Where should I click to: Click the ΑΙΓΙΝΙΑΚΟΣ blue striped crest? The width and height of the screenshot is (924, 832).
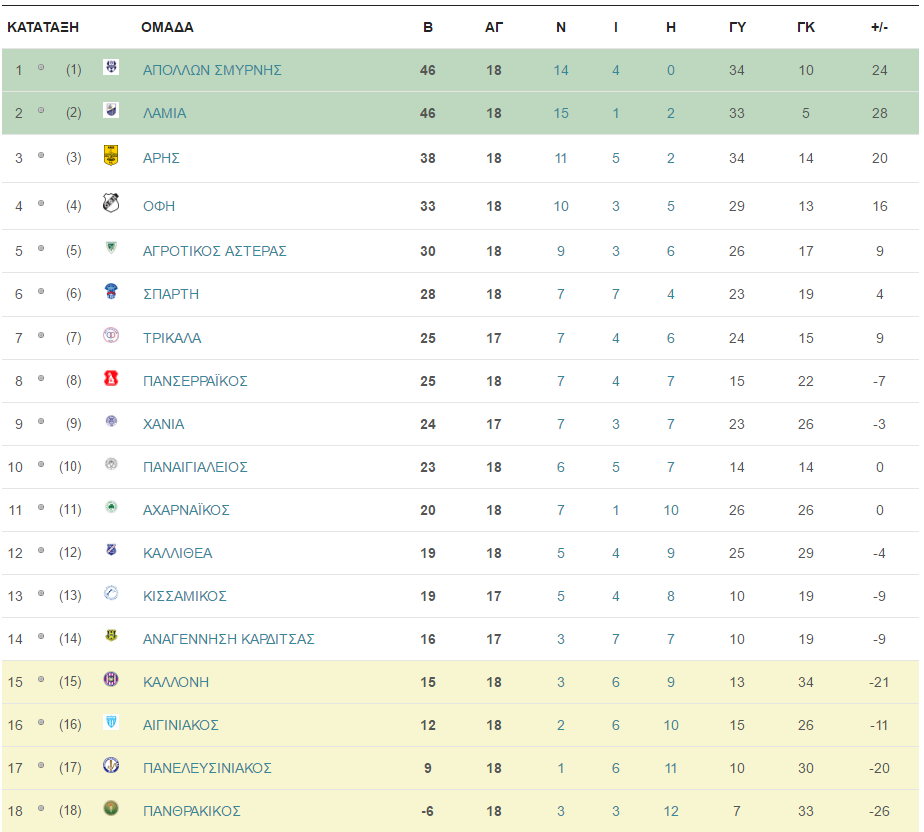tap(111, 722)
